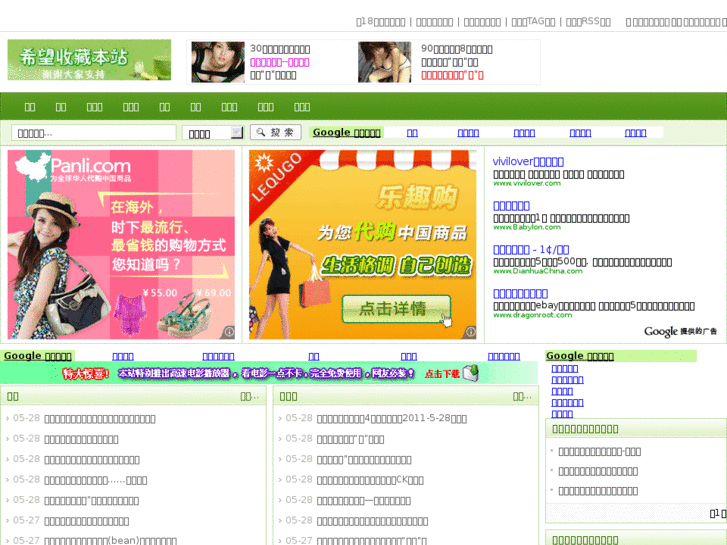The height and width of the screenshot is (545, 727).
Task: Open the www.Babylon.com URL link
Action: click(527, 227)
